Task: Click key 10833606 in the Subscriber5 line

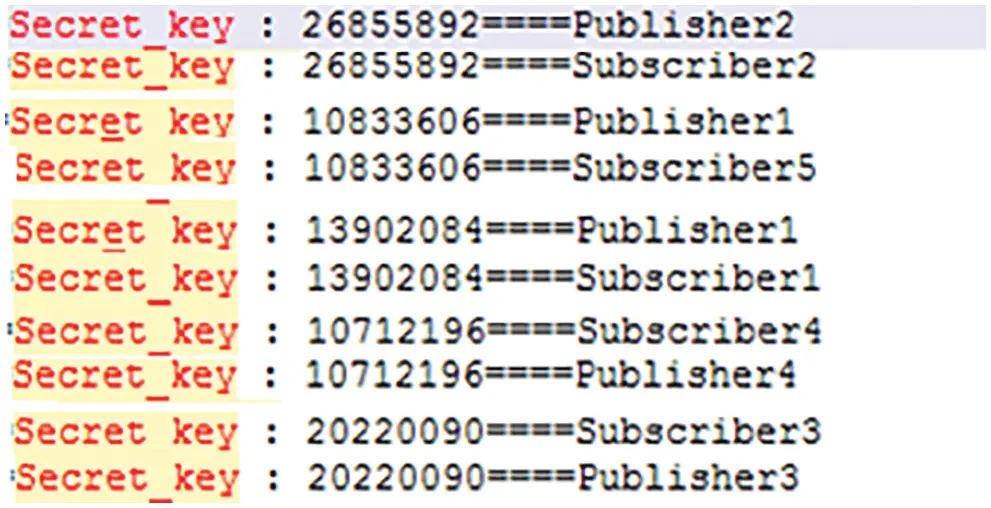Action: click(392, 169)
